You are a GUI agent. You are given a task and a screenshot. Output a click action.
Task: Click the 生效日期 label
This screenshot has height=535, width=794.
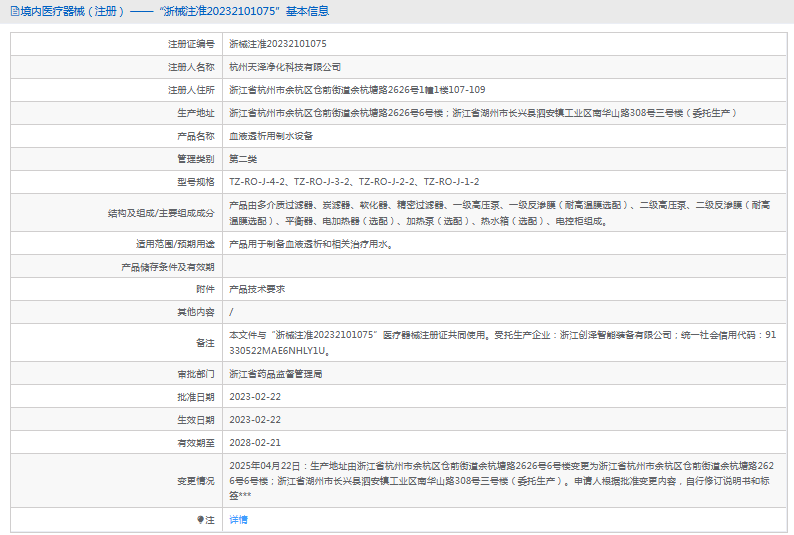[195, 420]
